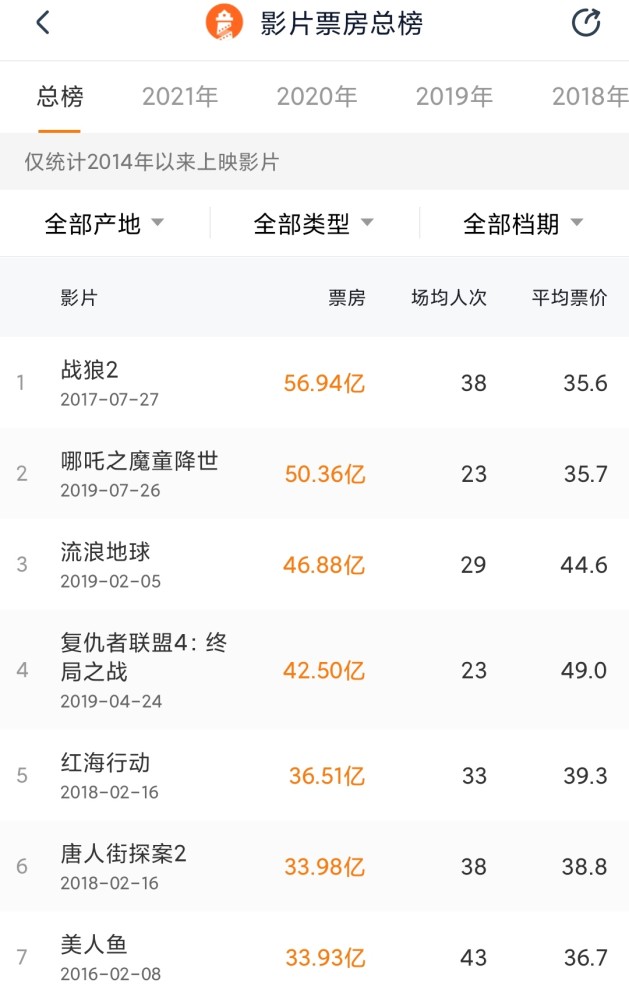Select the 2019年 tab
The width and height of the screenshot is (629, 1000).
coord(454,97)
